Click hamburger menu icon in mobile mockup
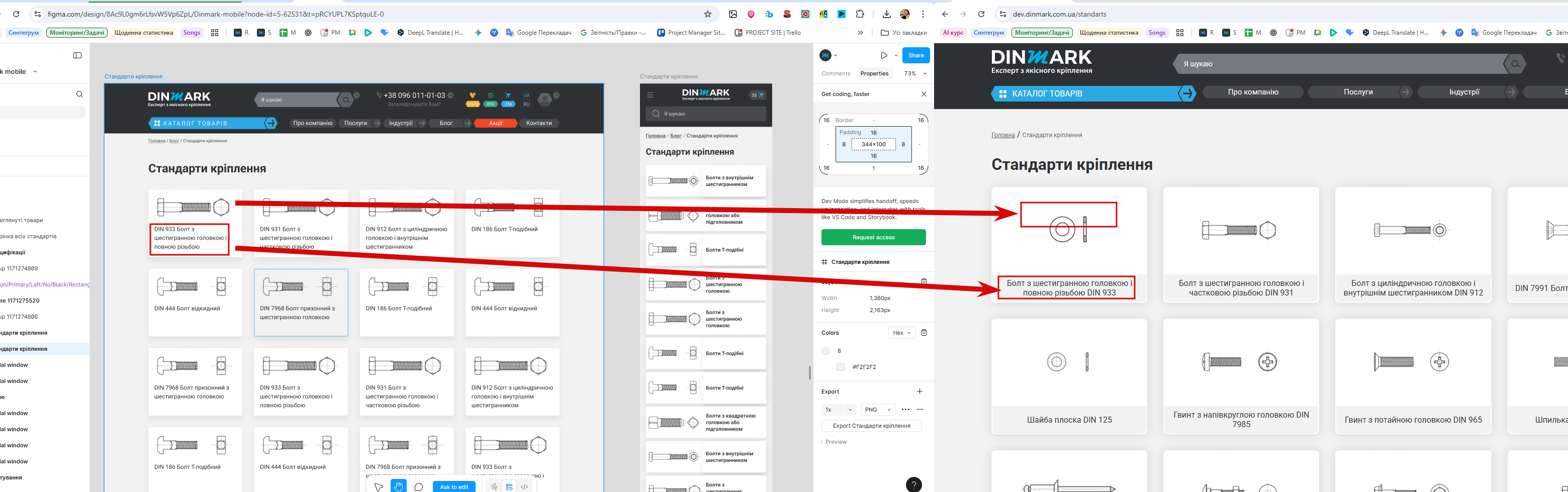The width and height of the screenshot is (1568, 492). pos(650,95)
